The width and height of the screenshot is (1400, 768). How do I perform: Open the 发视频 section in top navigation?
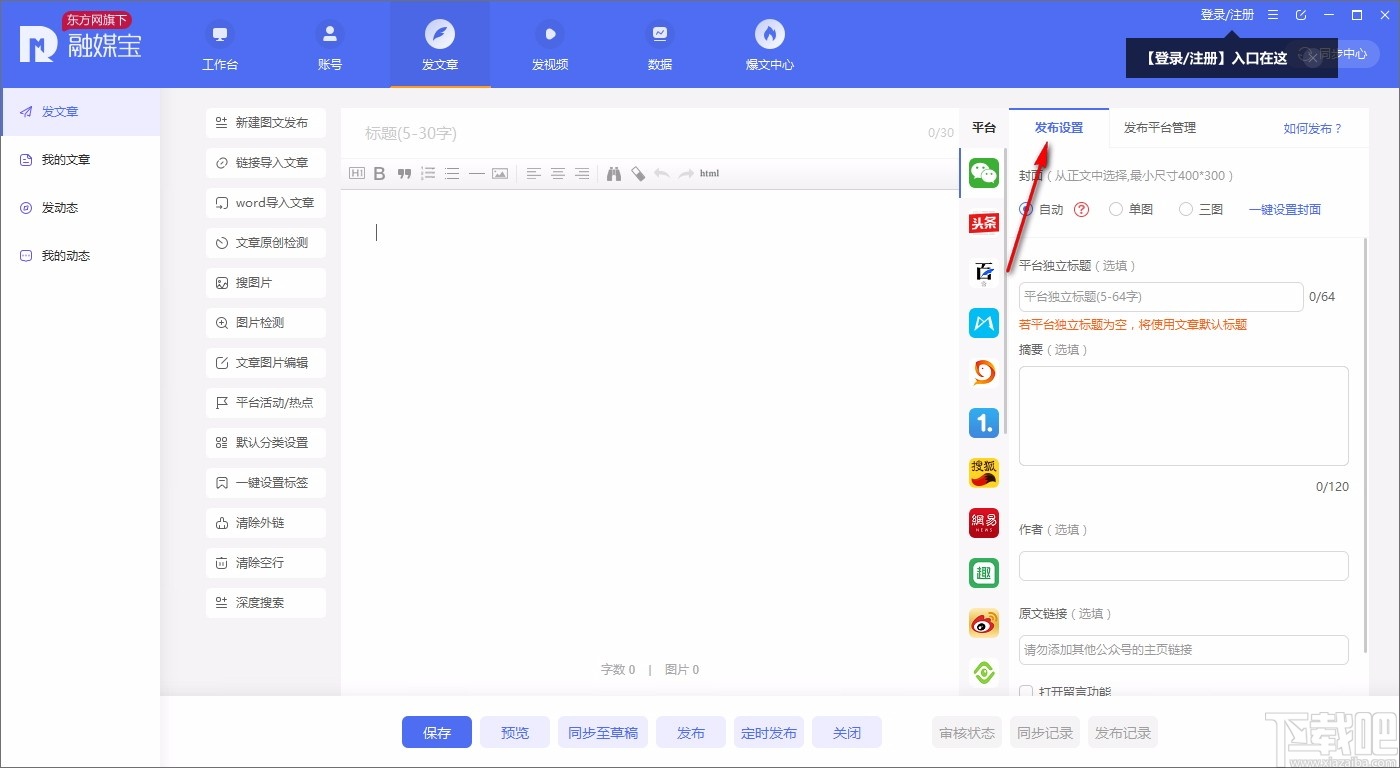click(x=549, y=45)
